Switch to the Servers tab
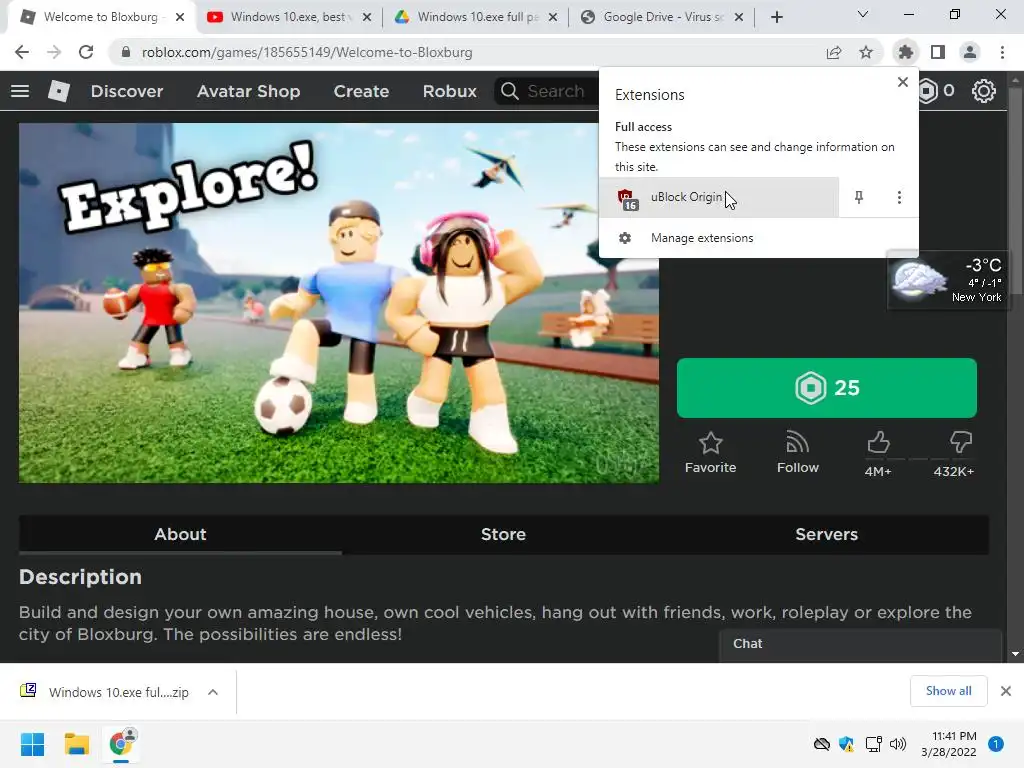This screenshot has width=1024, height=768. click(x=827, y=534)
